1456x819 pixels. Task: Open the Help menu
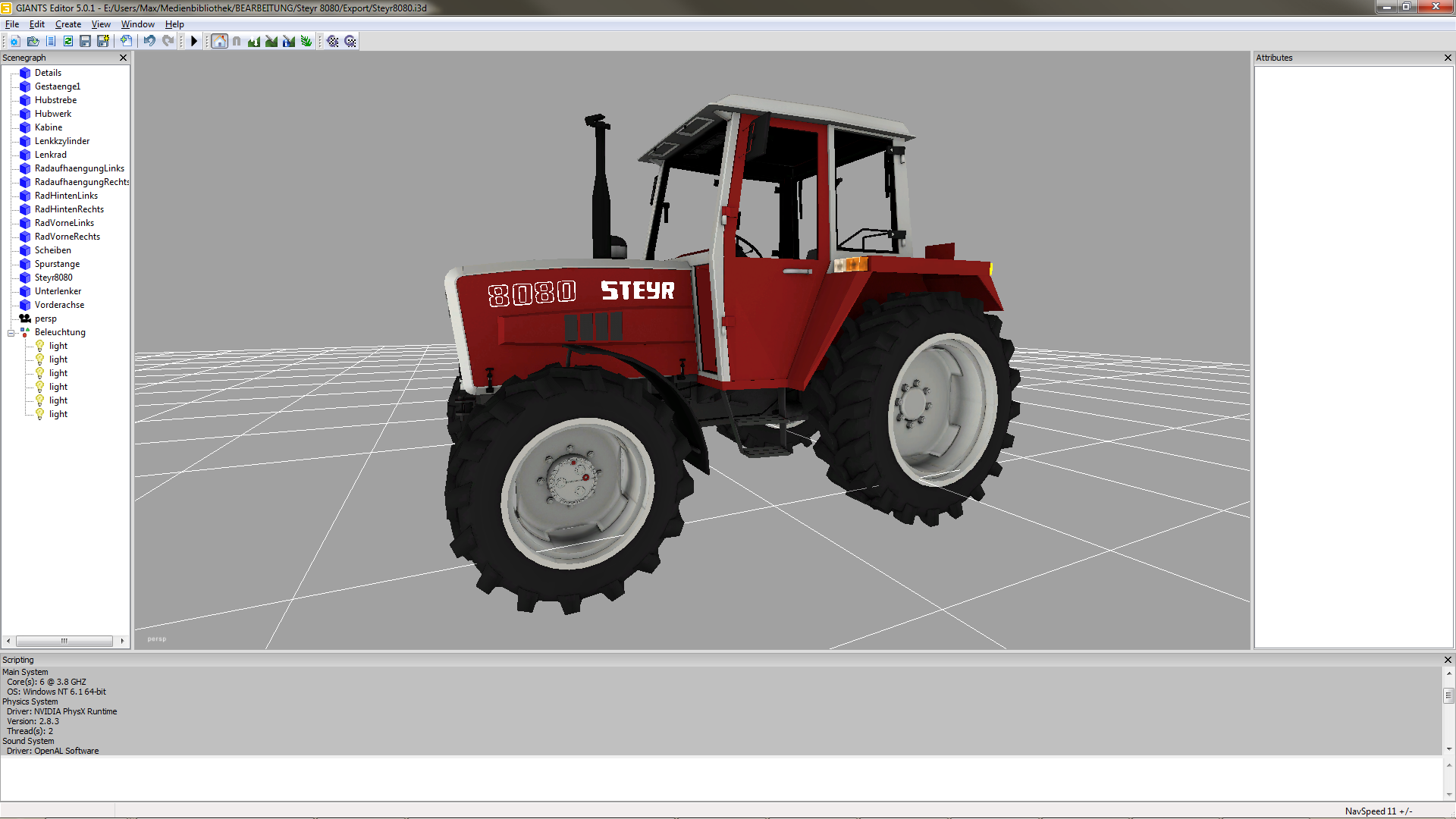(x=174, y=24)
